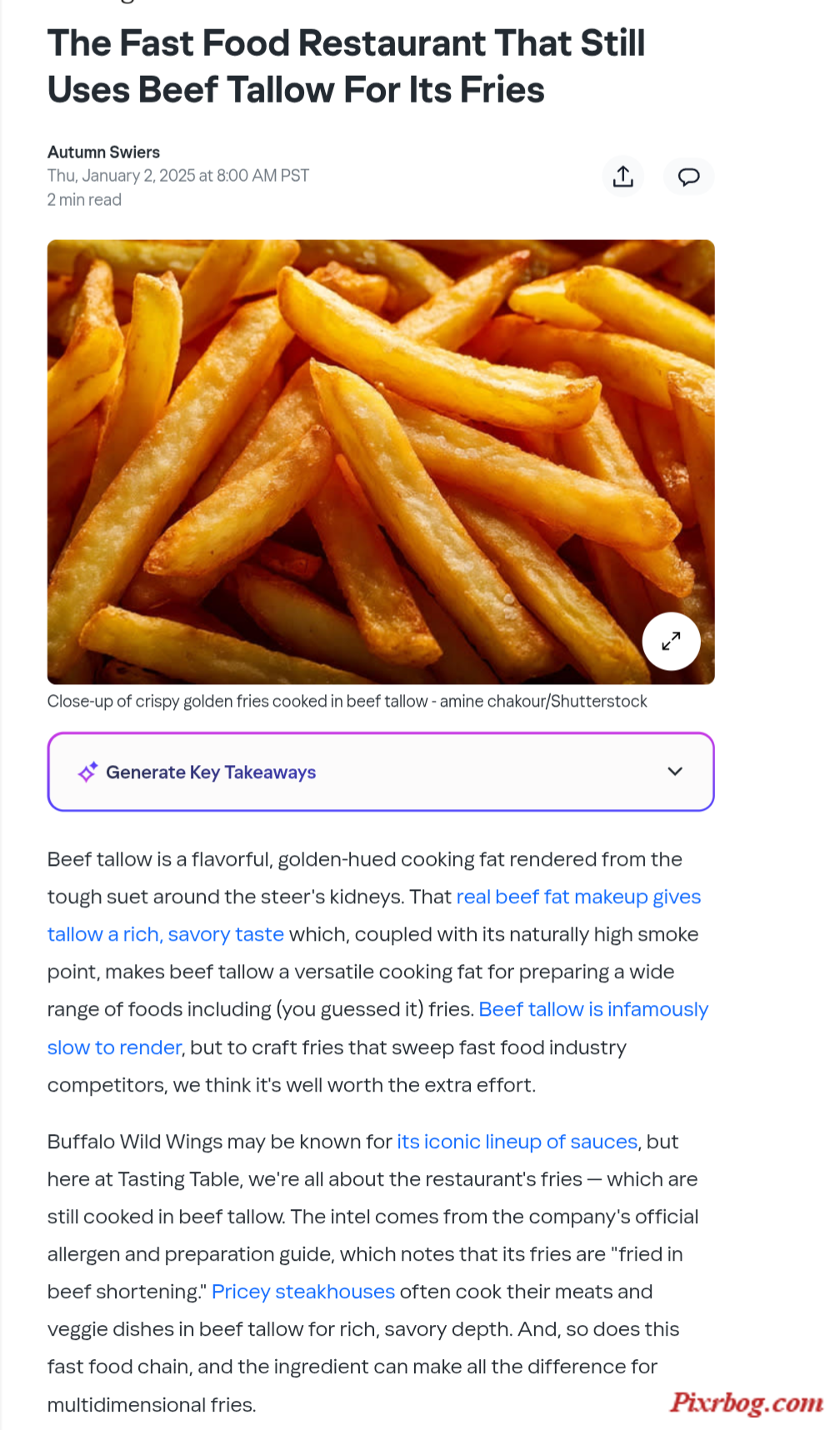Click the Buffalo Wild Wings paragraph text
The width and height of the screenshot is (840, 1430).
(x=373, y=1273)
